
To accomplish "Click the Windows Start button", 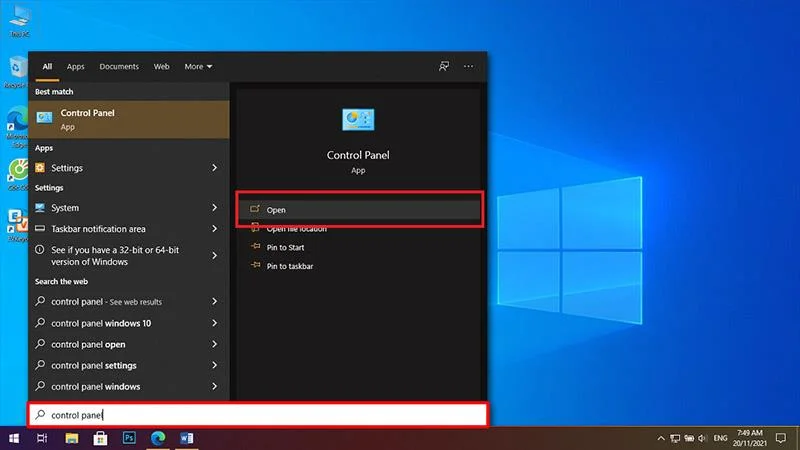I will [x=14, y=438].
